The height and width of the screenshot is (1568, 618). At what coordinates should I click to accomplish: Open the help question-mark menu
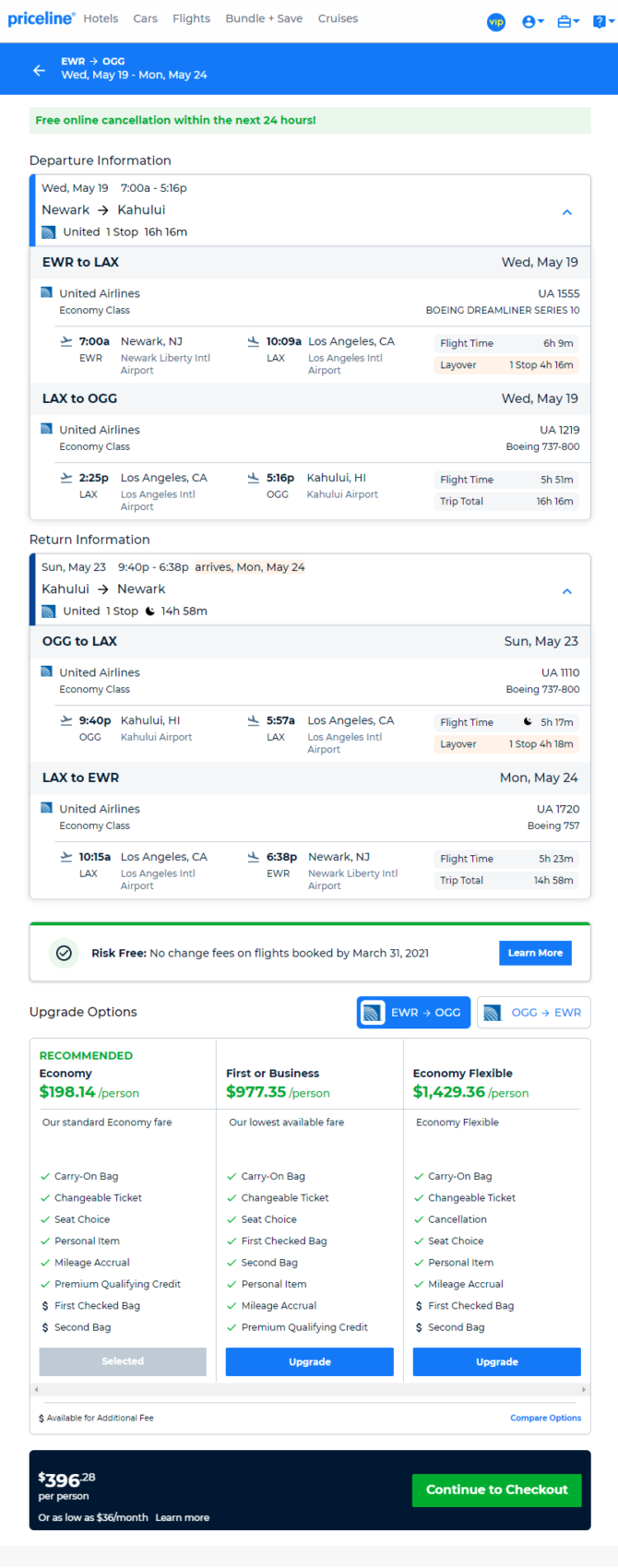[603, 21]
